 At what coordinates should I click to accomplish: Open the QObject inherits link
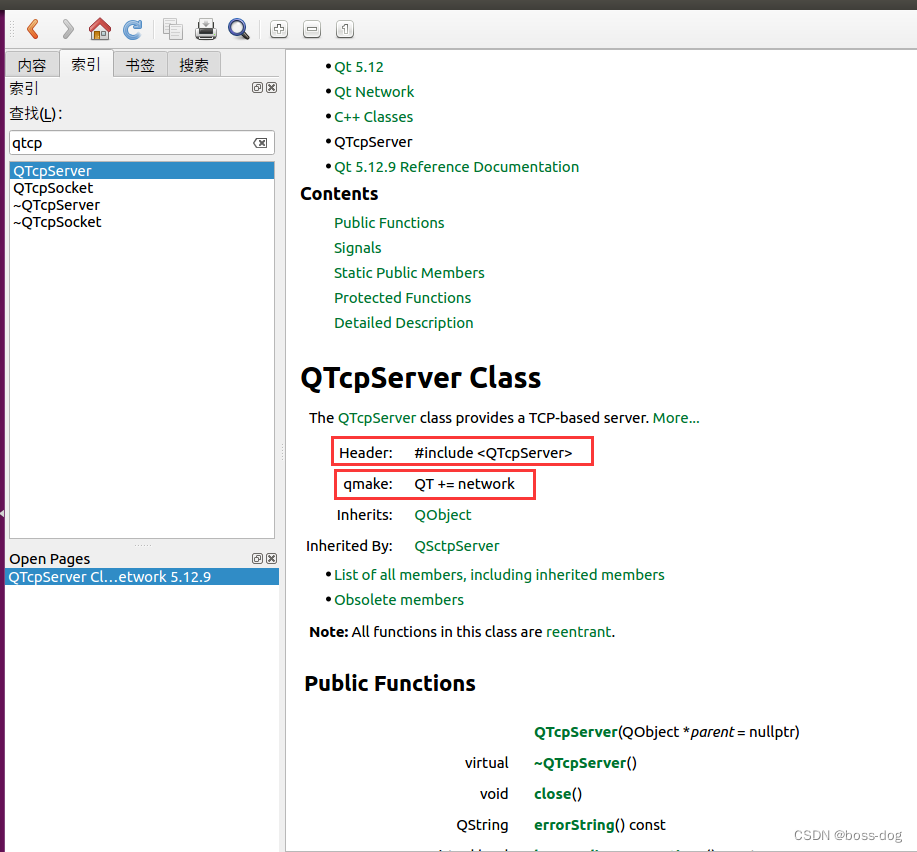(x=443, y=515)
